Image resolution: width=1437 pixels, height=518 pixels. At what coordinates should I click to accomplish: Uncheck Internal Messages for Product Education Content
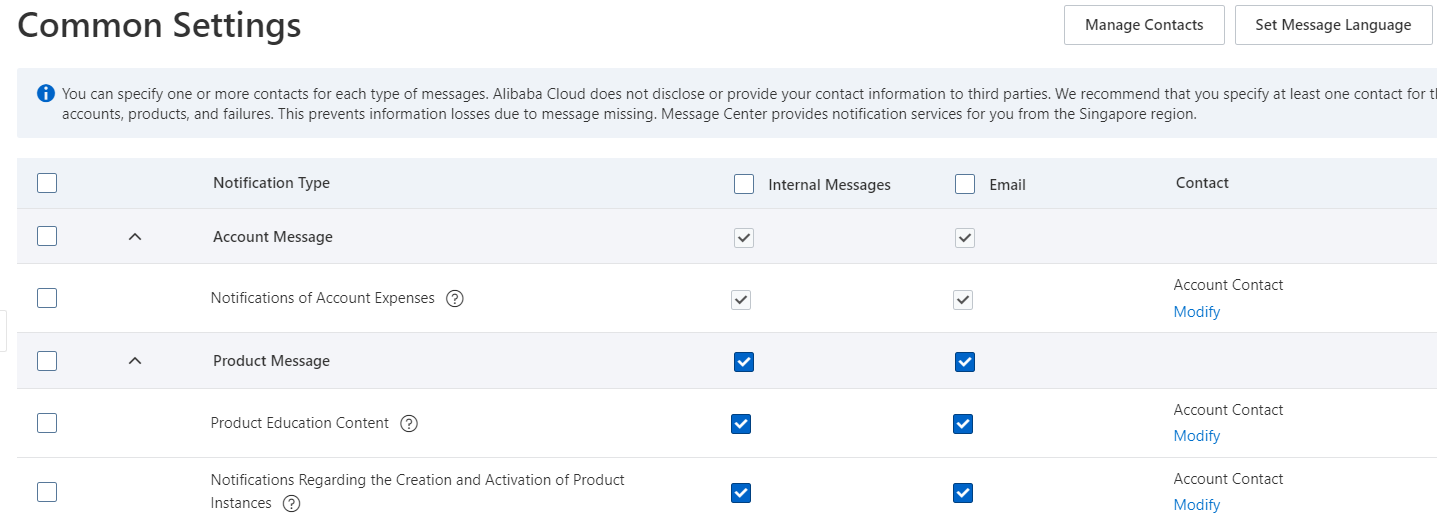[x=741, y=424]
